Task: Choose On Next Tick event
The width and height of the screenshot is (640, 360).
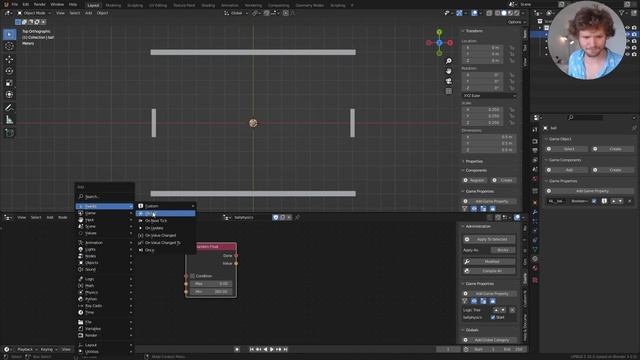Action: pos(166,221)
